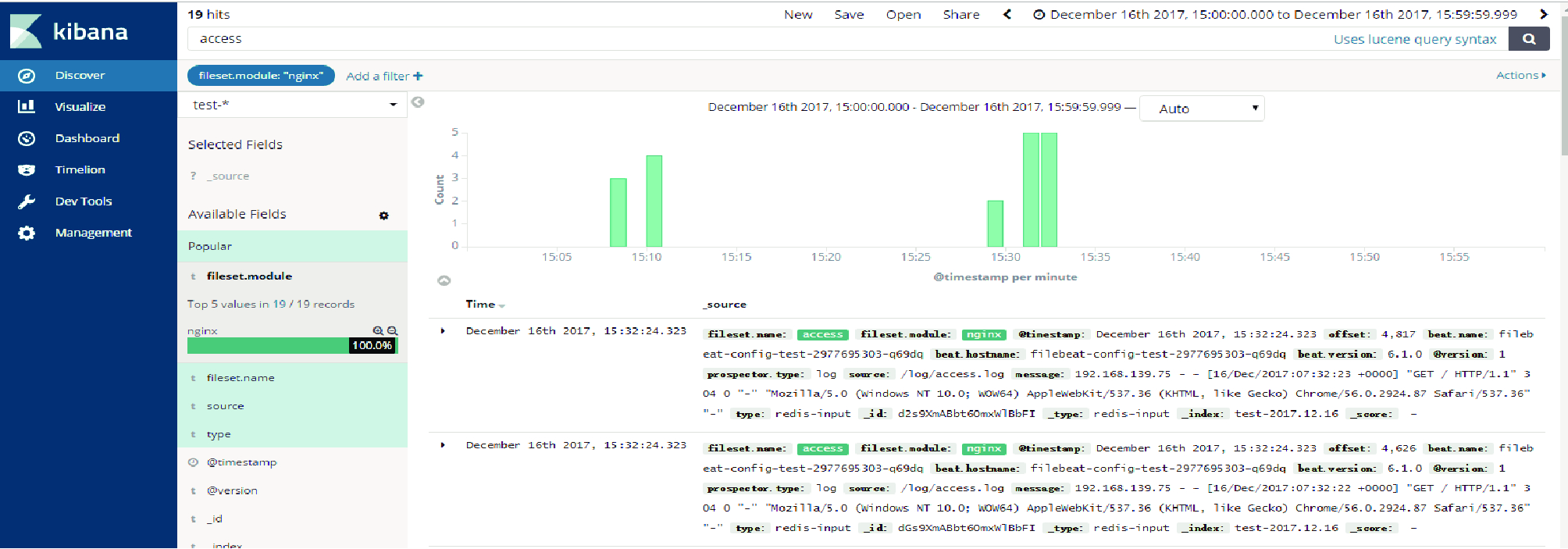Open the Visualize bar chart icon

[x=27, y=106]
